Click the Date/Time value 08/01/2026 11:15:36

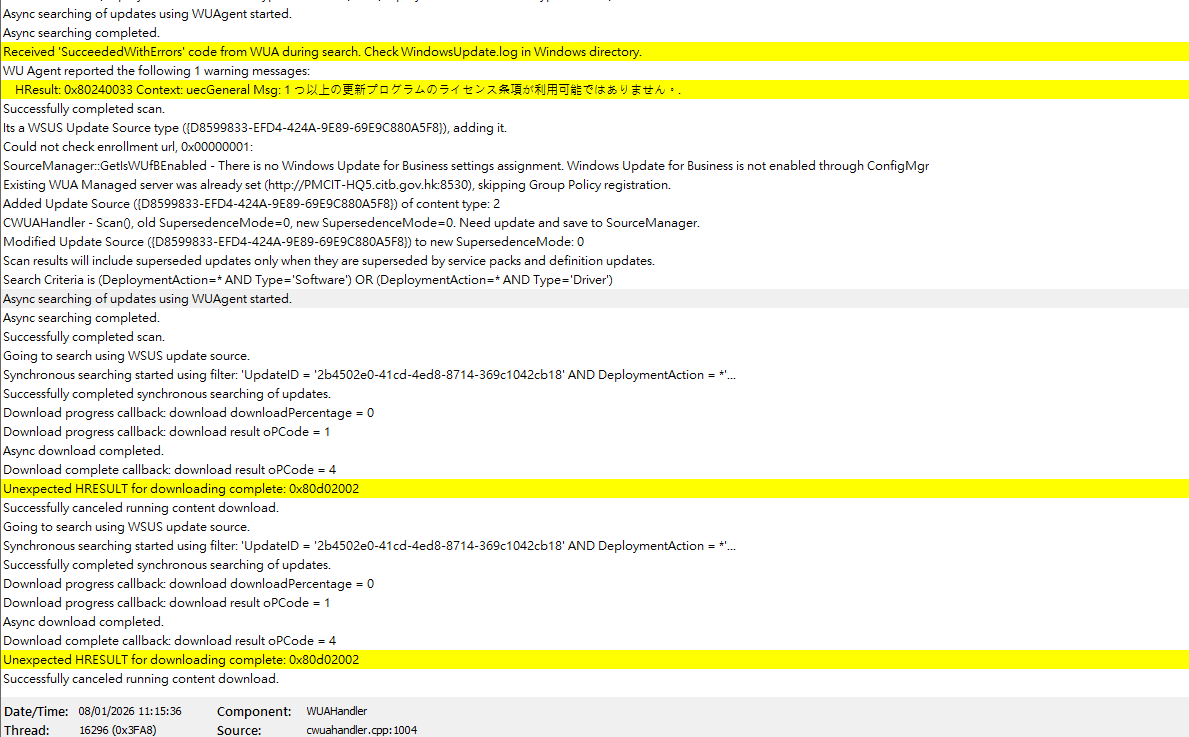point(130,711)
